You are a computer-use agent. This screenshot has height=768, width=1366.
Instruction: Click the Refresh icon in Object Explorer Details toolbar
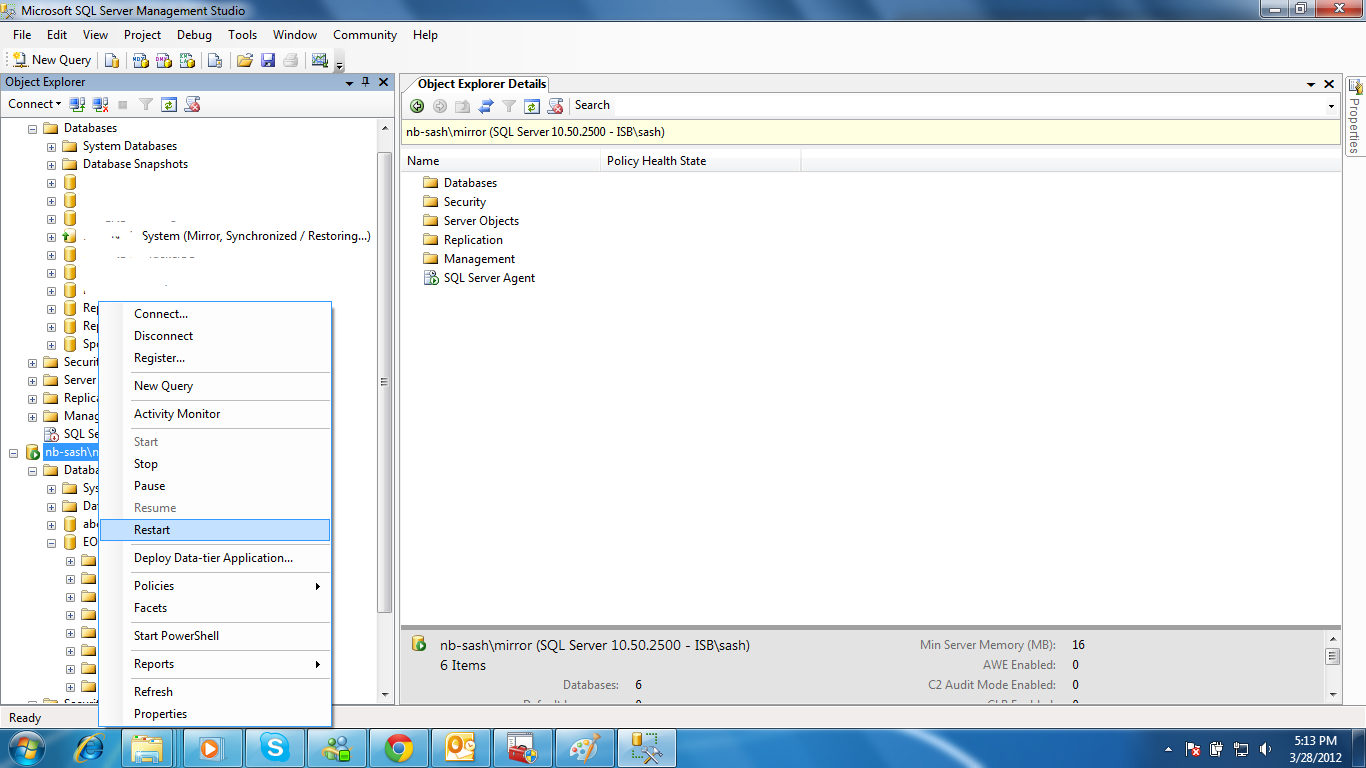coord(531,105)
